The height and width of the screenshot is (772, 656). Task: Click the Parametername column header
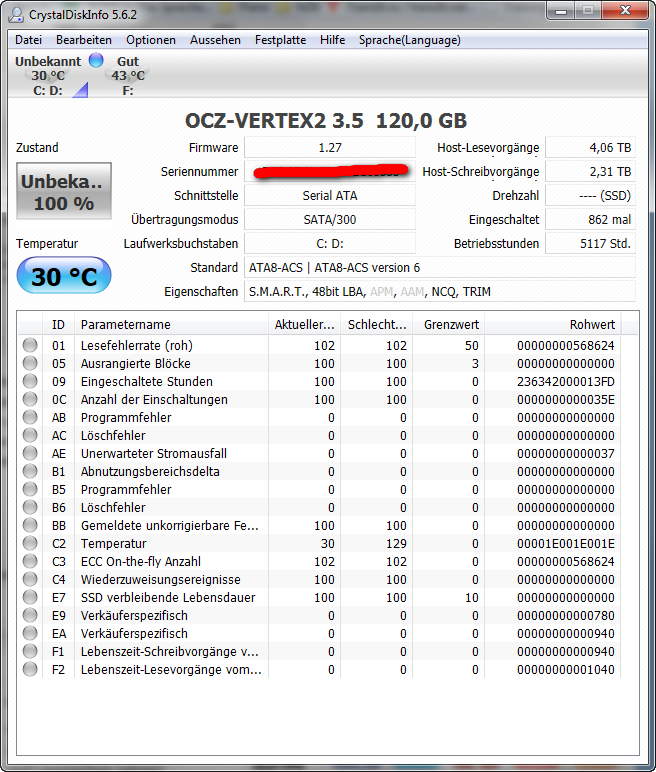pyautogui.click(x=171, y=324)
